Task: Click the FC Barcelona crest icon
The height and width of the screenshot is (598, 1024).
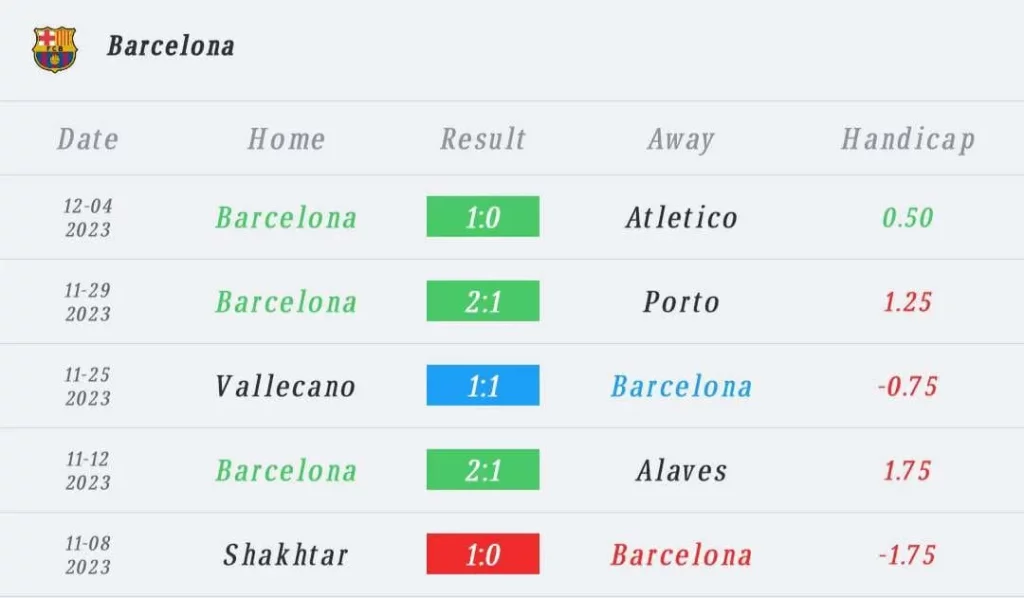Action: coord(55,49)
